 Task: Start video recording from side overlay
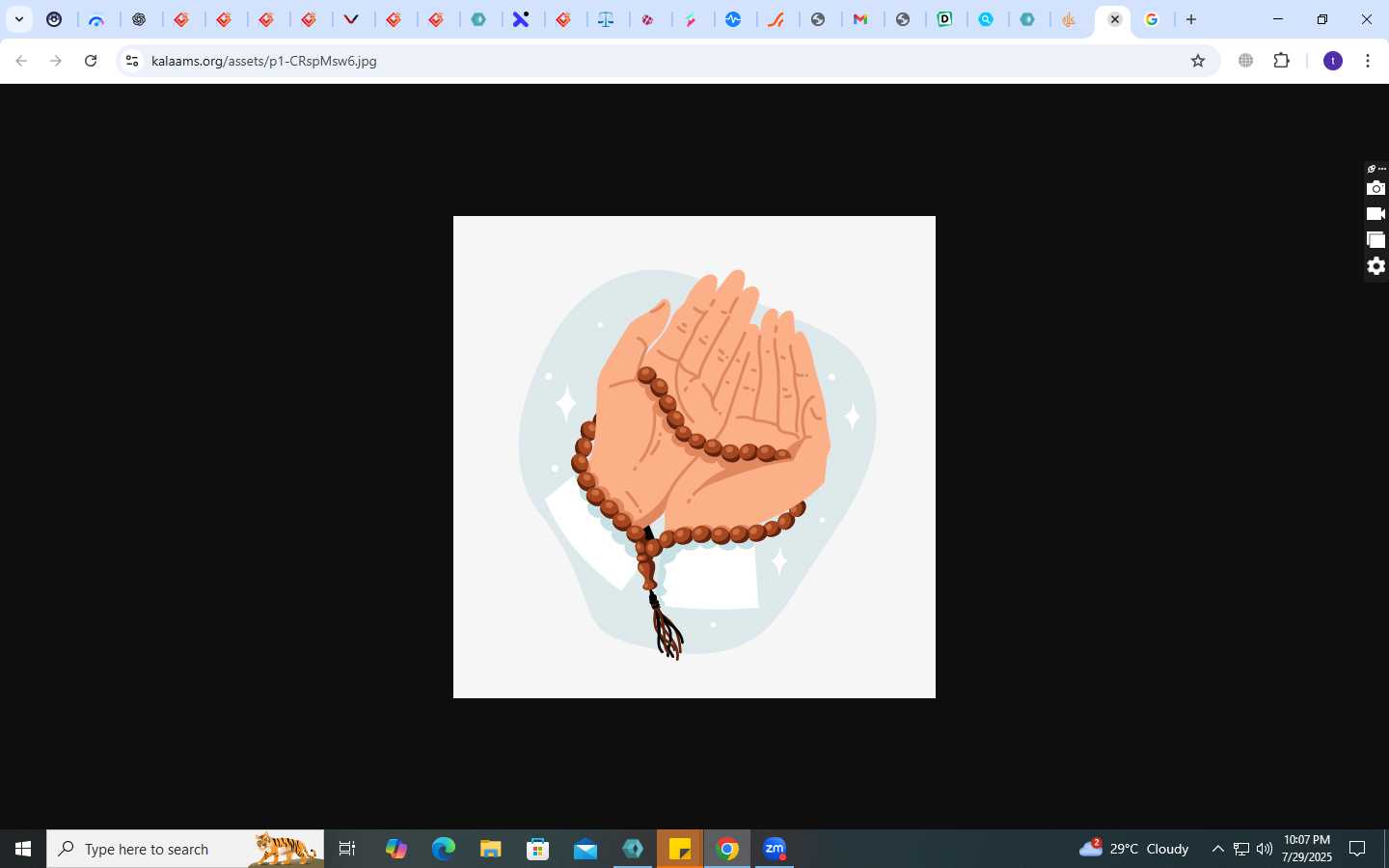(1375, 214)
